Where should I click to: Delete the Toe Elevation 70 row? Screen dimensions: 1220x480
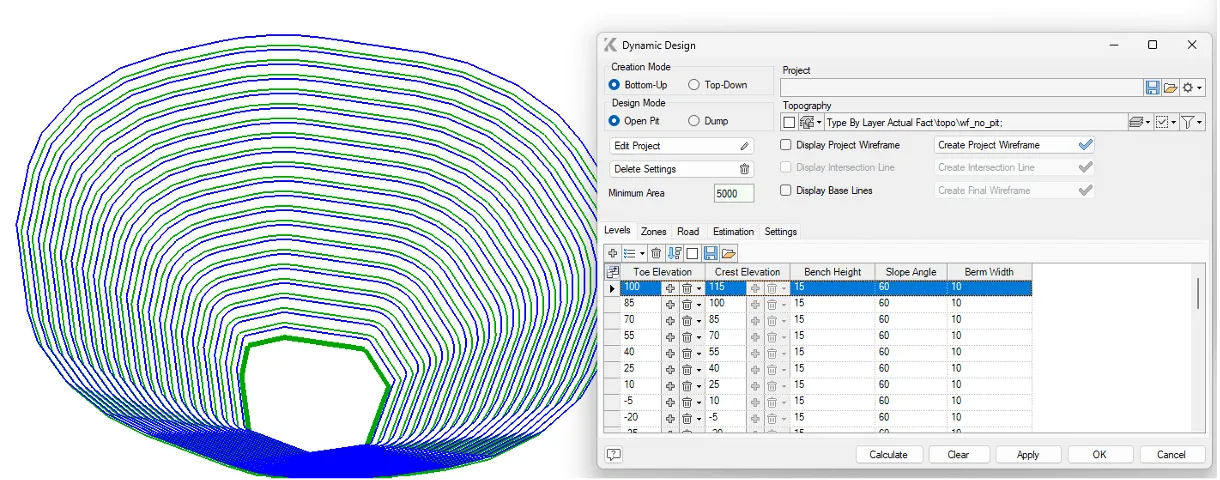[687, 320]
